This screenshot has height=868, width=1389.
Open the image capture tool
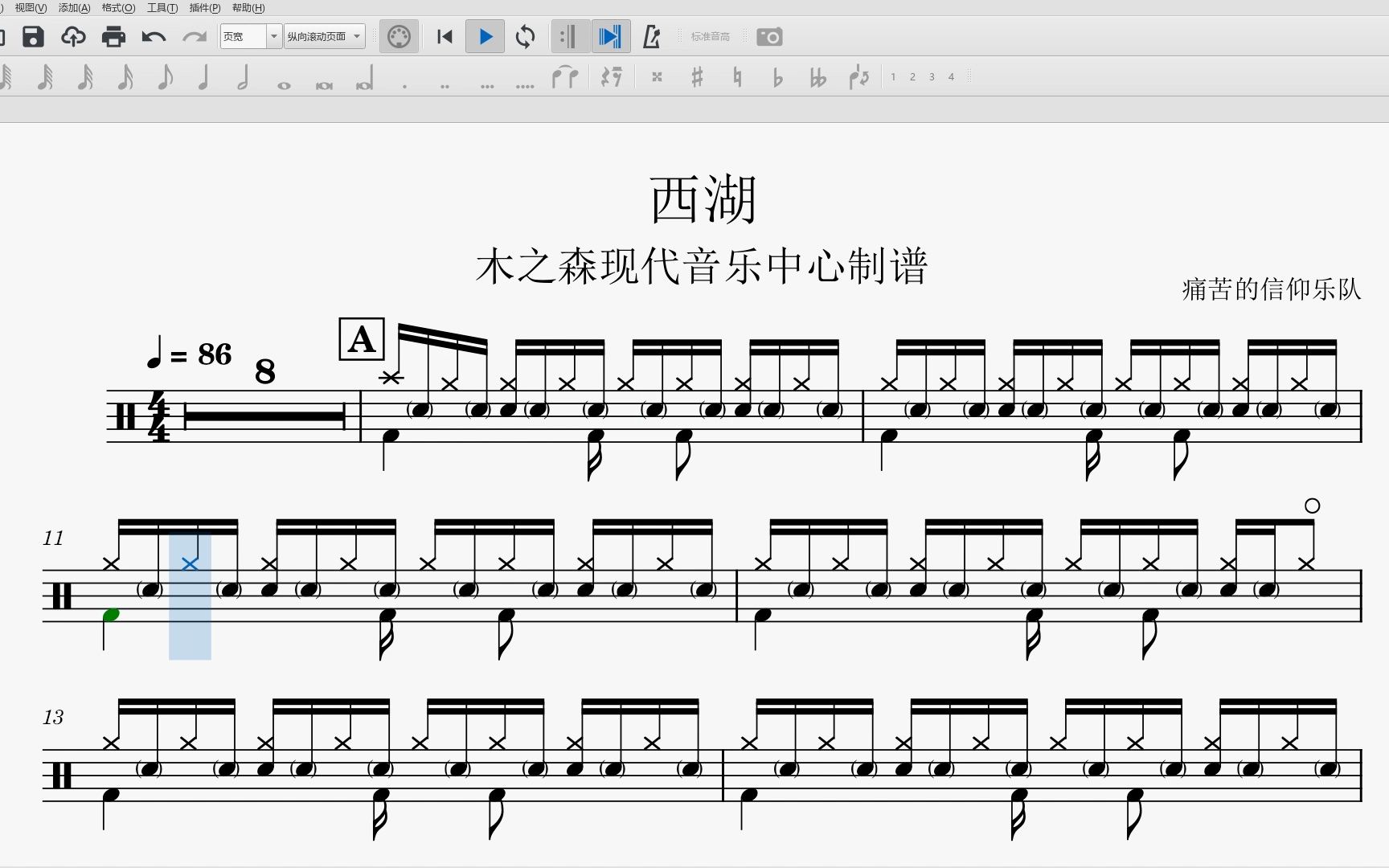tap(769, 36)
